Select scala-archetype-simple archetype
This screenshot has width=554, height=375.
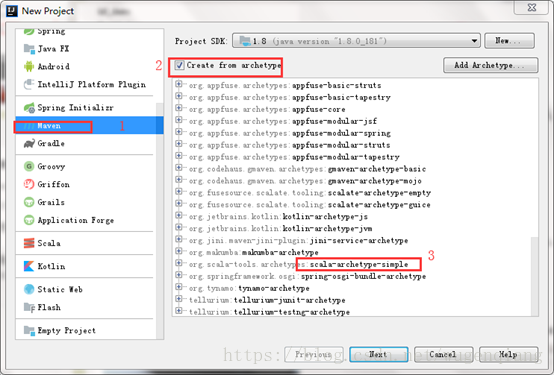click(298, 264)
